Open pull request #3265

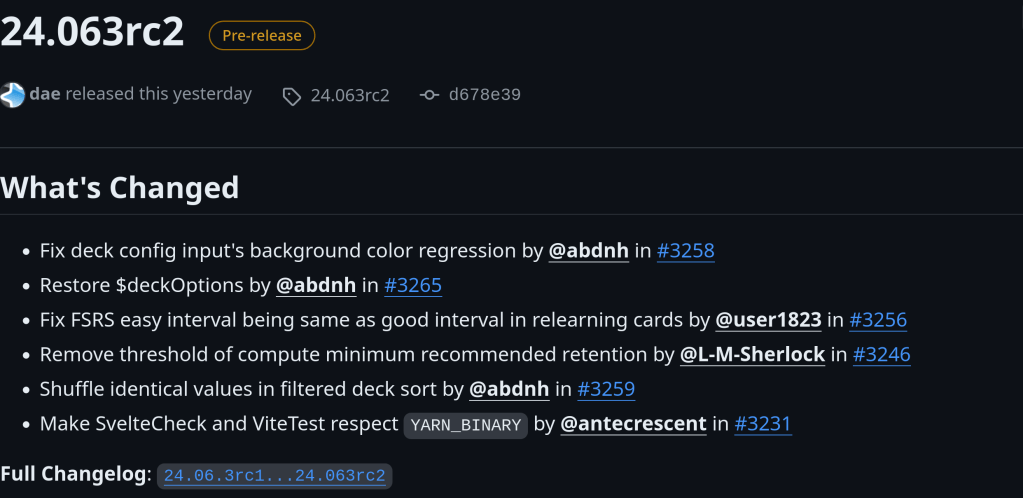tap(412, 285)
